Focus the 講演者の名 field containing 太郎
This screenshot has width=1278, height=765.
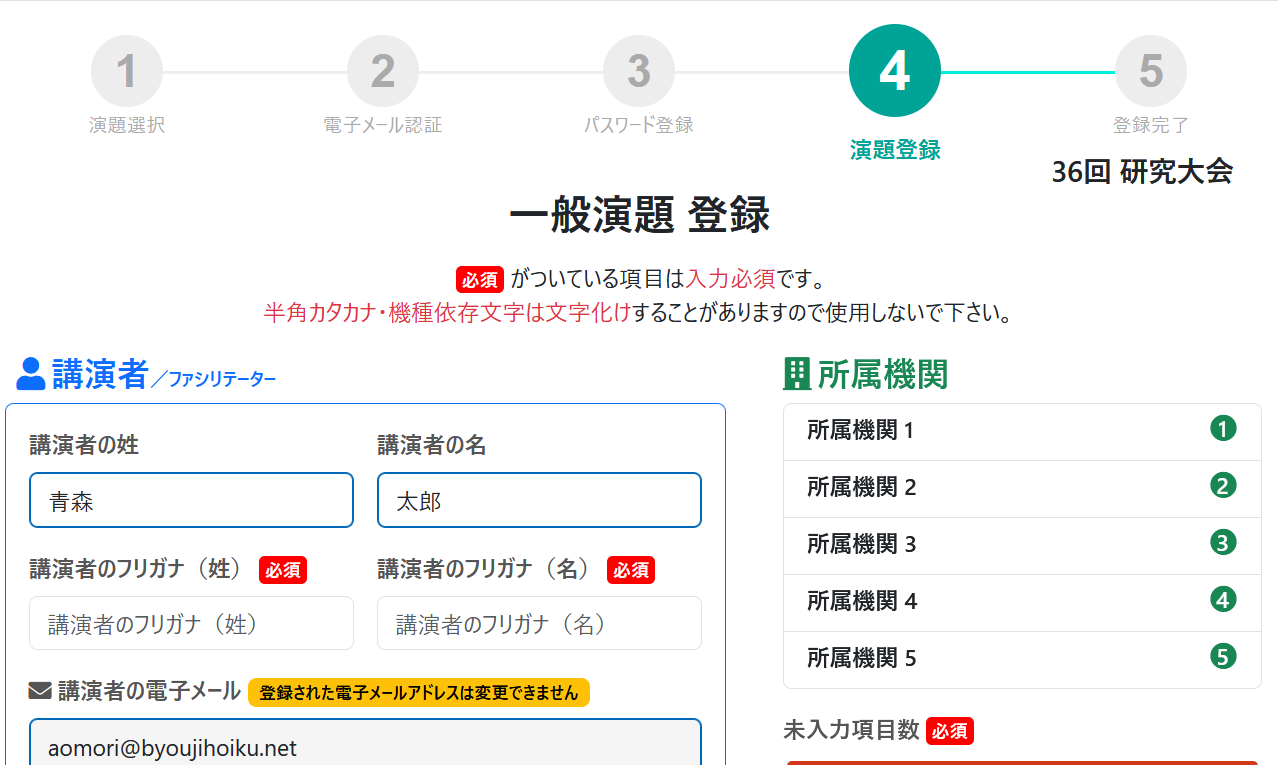pyautogui.click(x=539, y=500)
